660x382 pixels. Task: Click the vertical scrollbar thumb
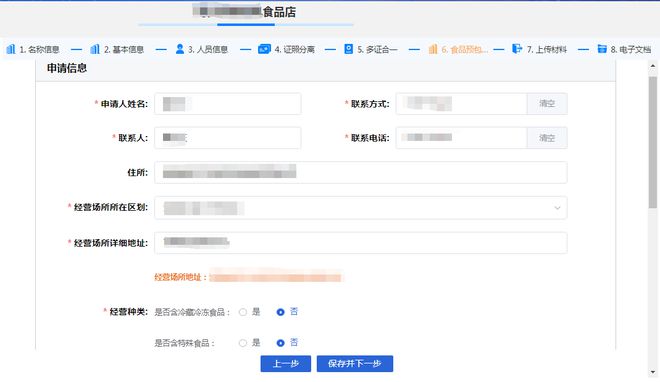pos(653,142)
